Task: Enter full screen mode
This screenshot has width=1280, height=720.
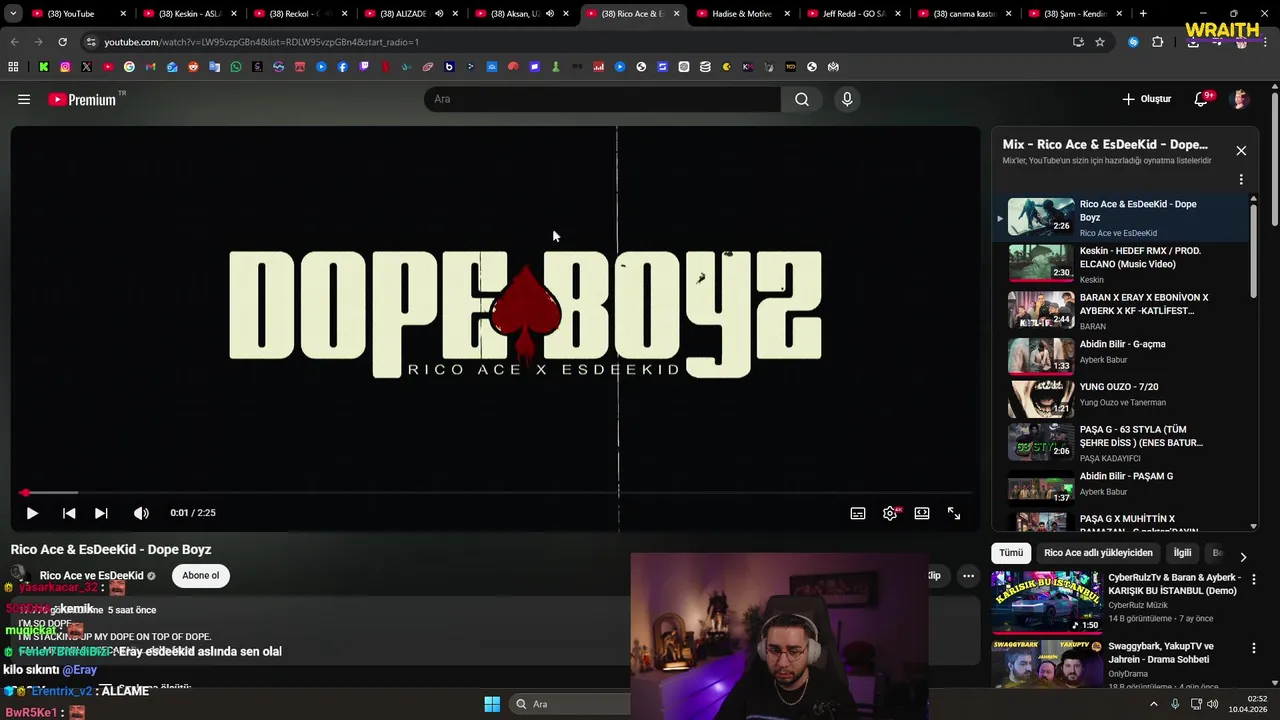Action: pyautogui.click(x=954, y=513)
